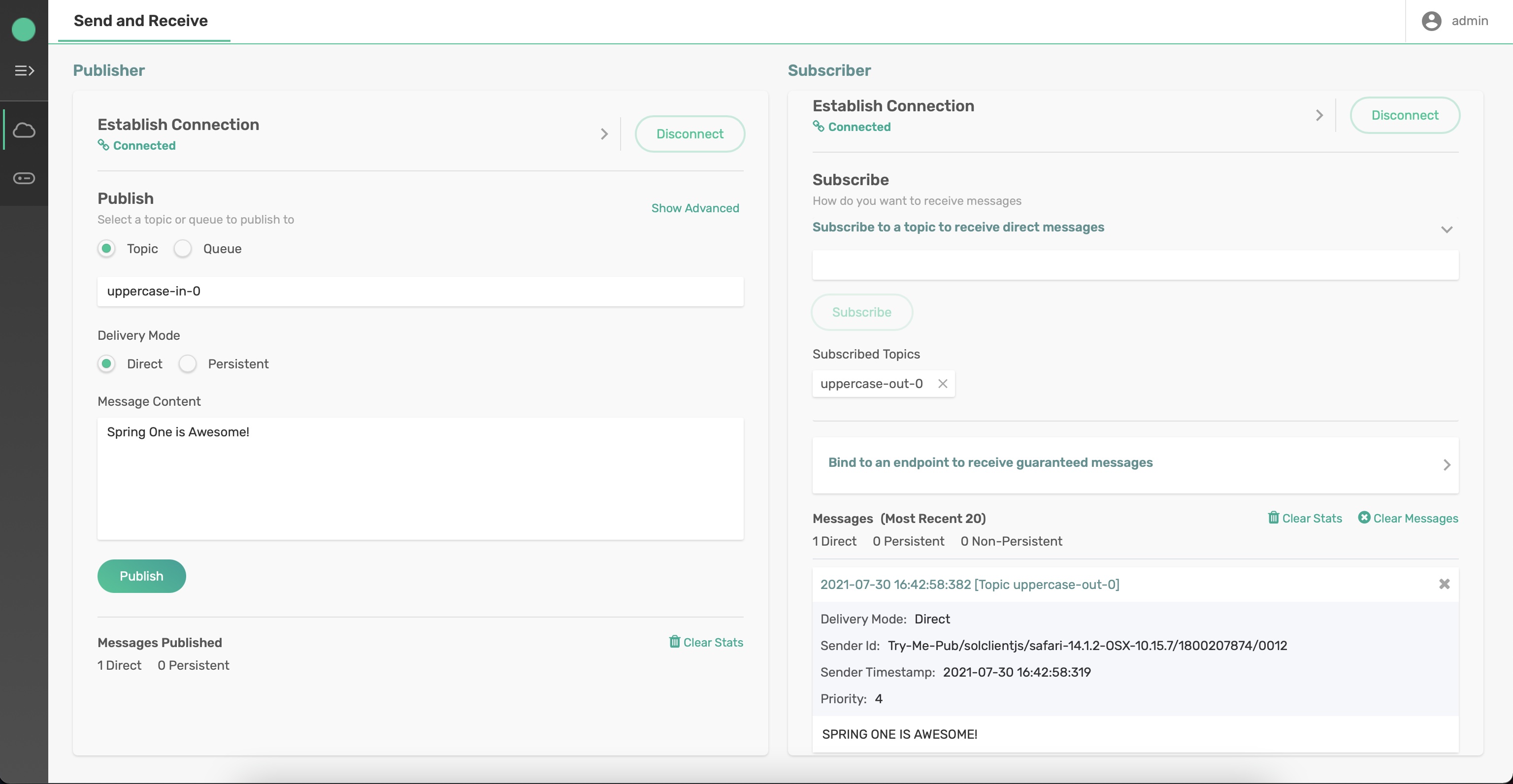
Task: Select the Queue radio button
Action: pyautogui.click(x=183, y=248)
